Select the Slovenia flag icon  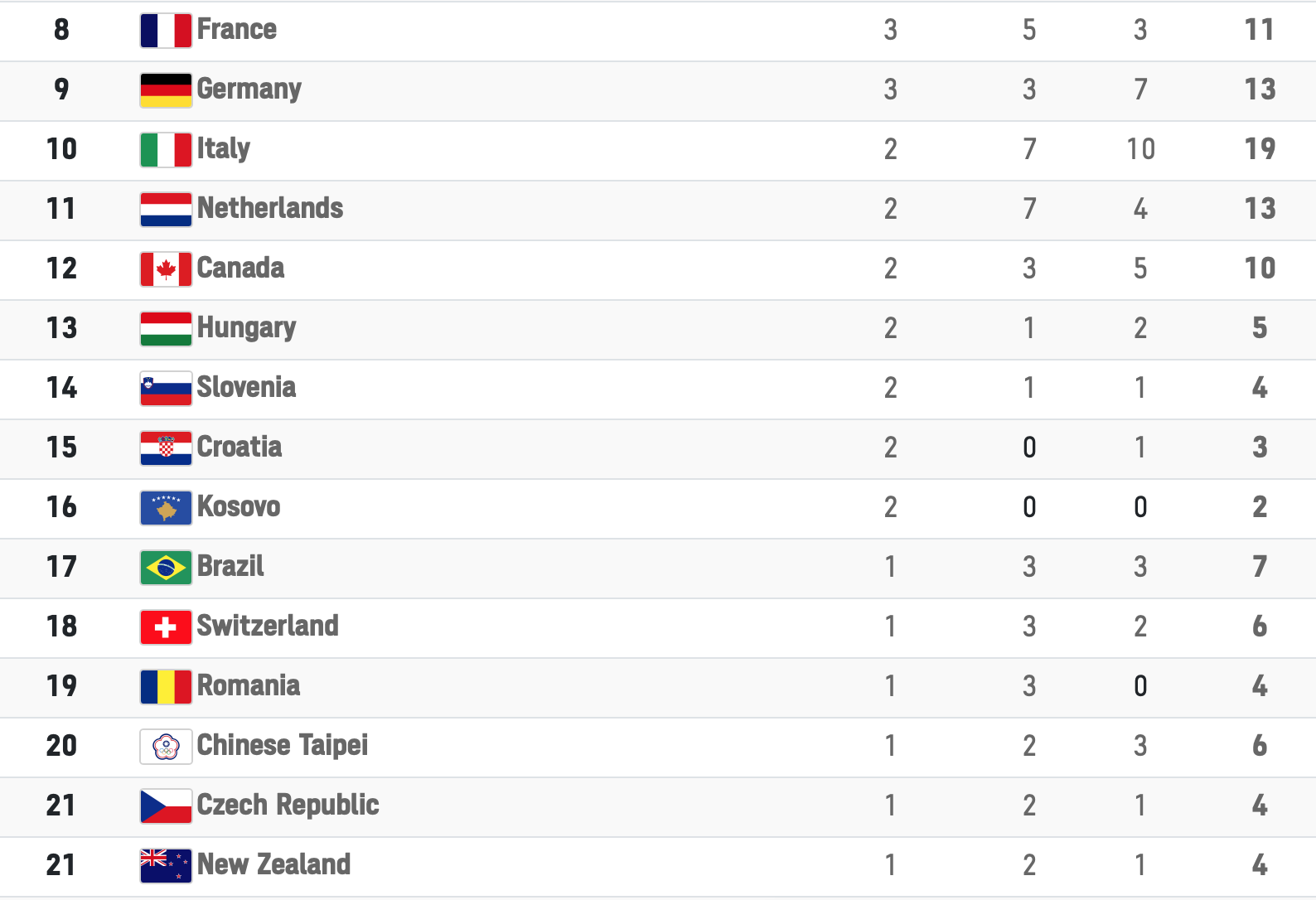(x=166, y=389)
